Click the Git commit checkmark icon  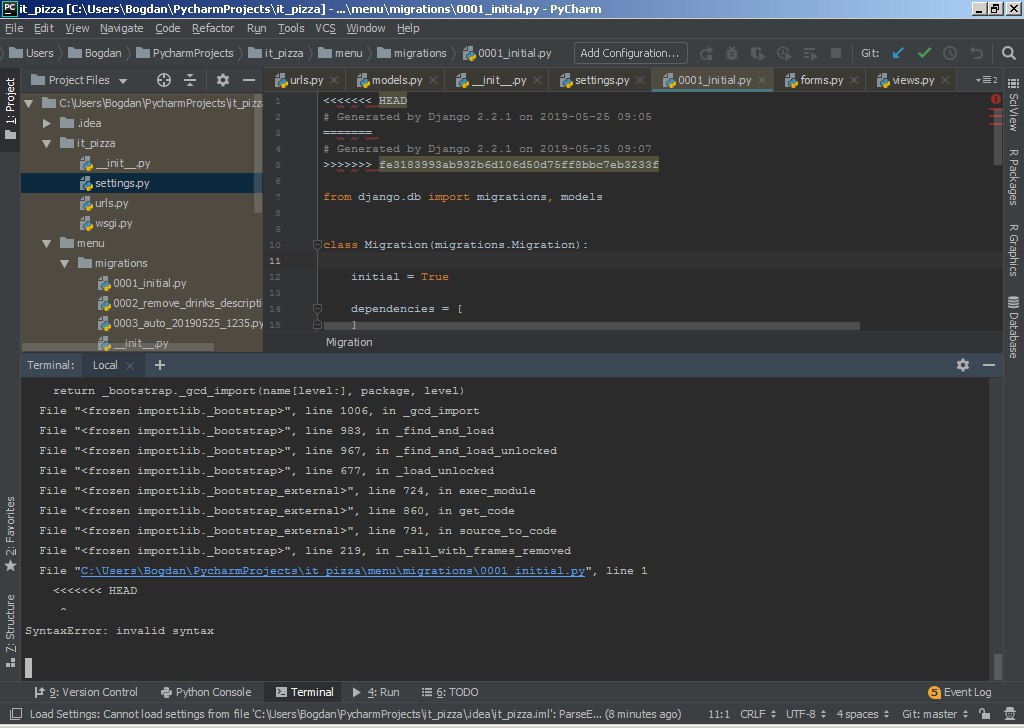(x=924, y=54)
